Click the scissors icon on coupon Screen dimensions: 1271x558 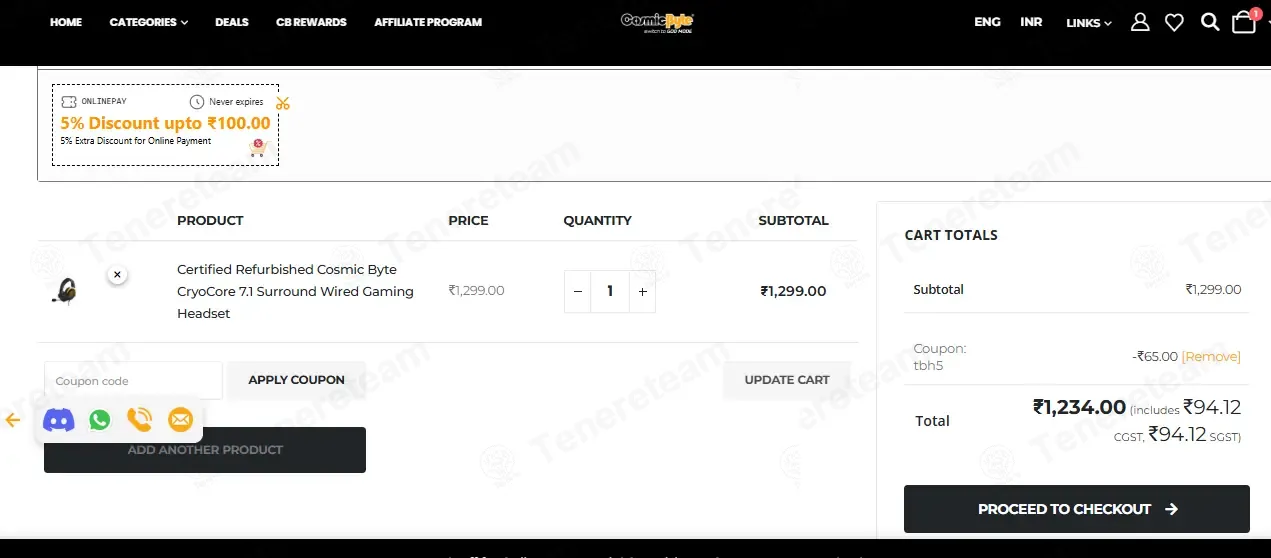click(x=283, y=103)
